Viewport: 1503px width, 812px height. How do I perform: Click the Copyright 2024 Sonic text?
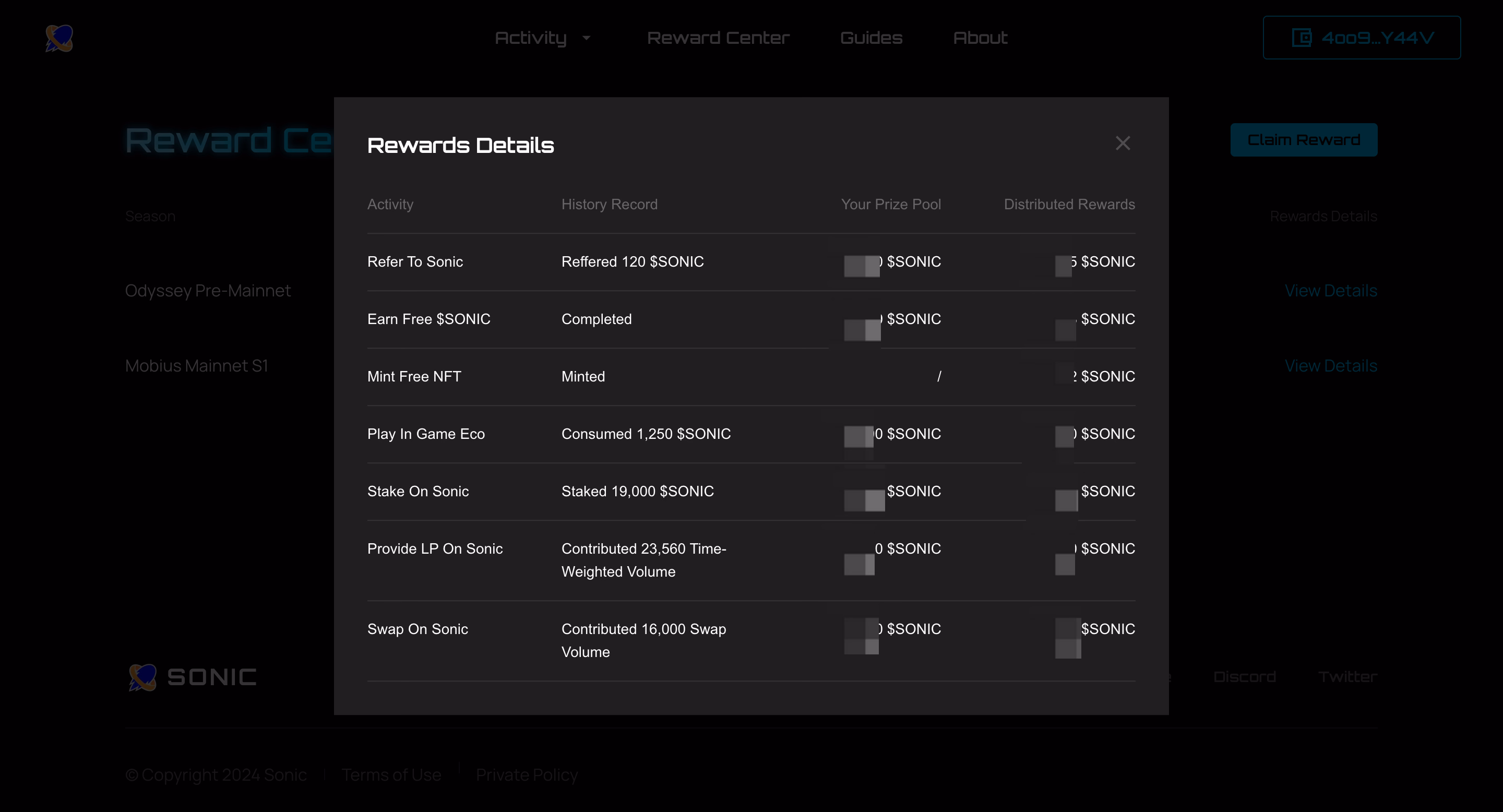pos(216,774)
